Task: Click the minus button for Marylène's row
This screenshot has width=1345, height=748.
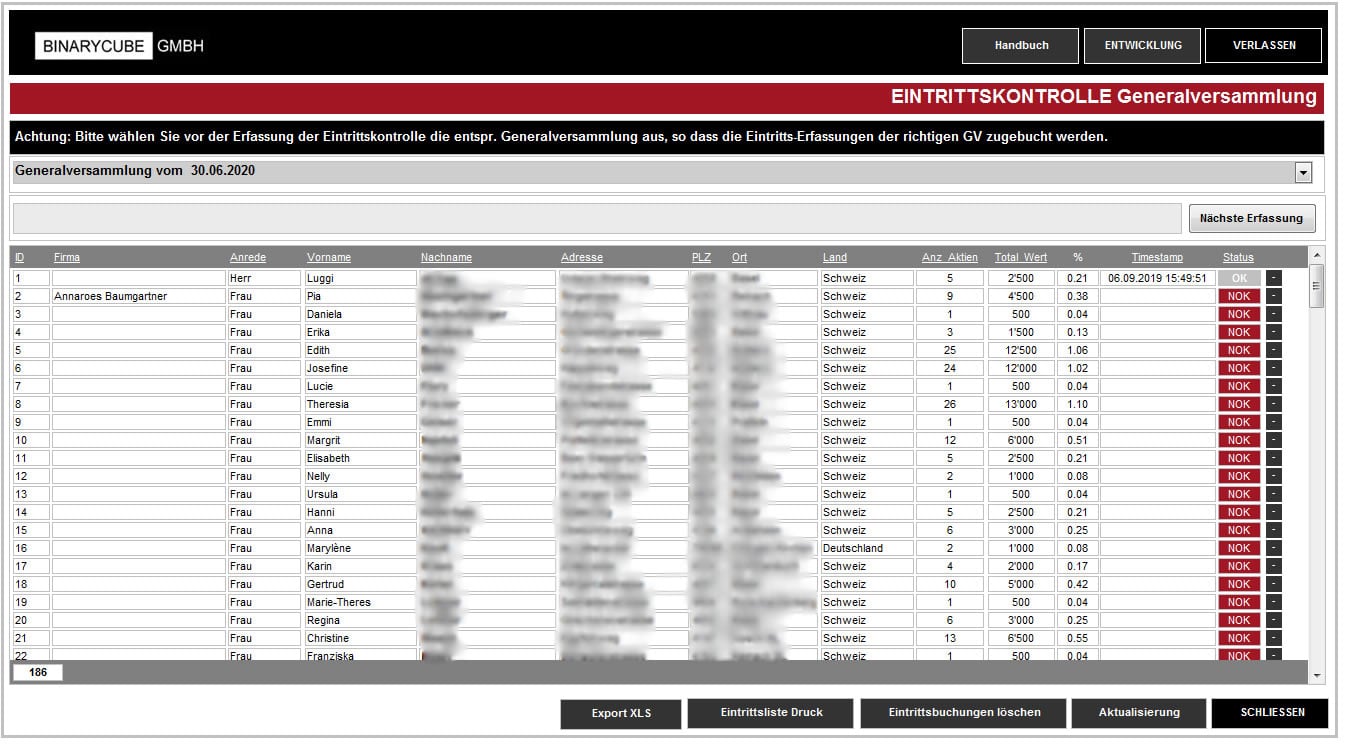Action: (1273, 548)
